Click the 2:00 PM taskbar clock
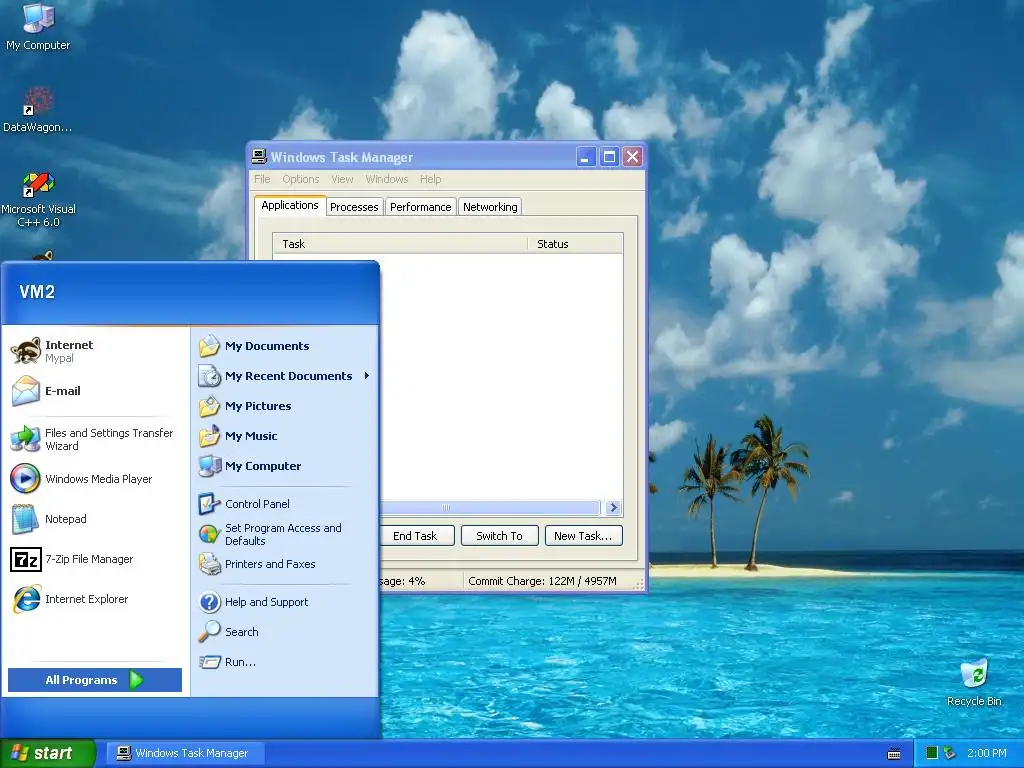Image resolution: width=1024 pixels, height=768 pixels. coord(986,753)
